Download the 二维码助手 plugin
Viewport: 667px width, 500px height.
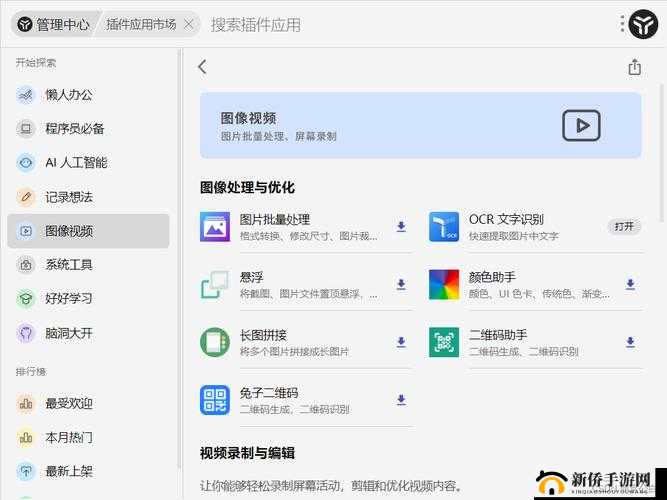tap(630, 342)
